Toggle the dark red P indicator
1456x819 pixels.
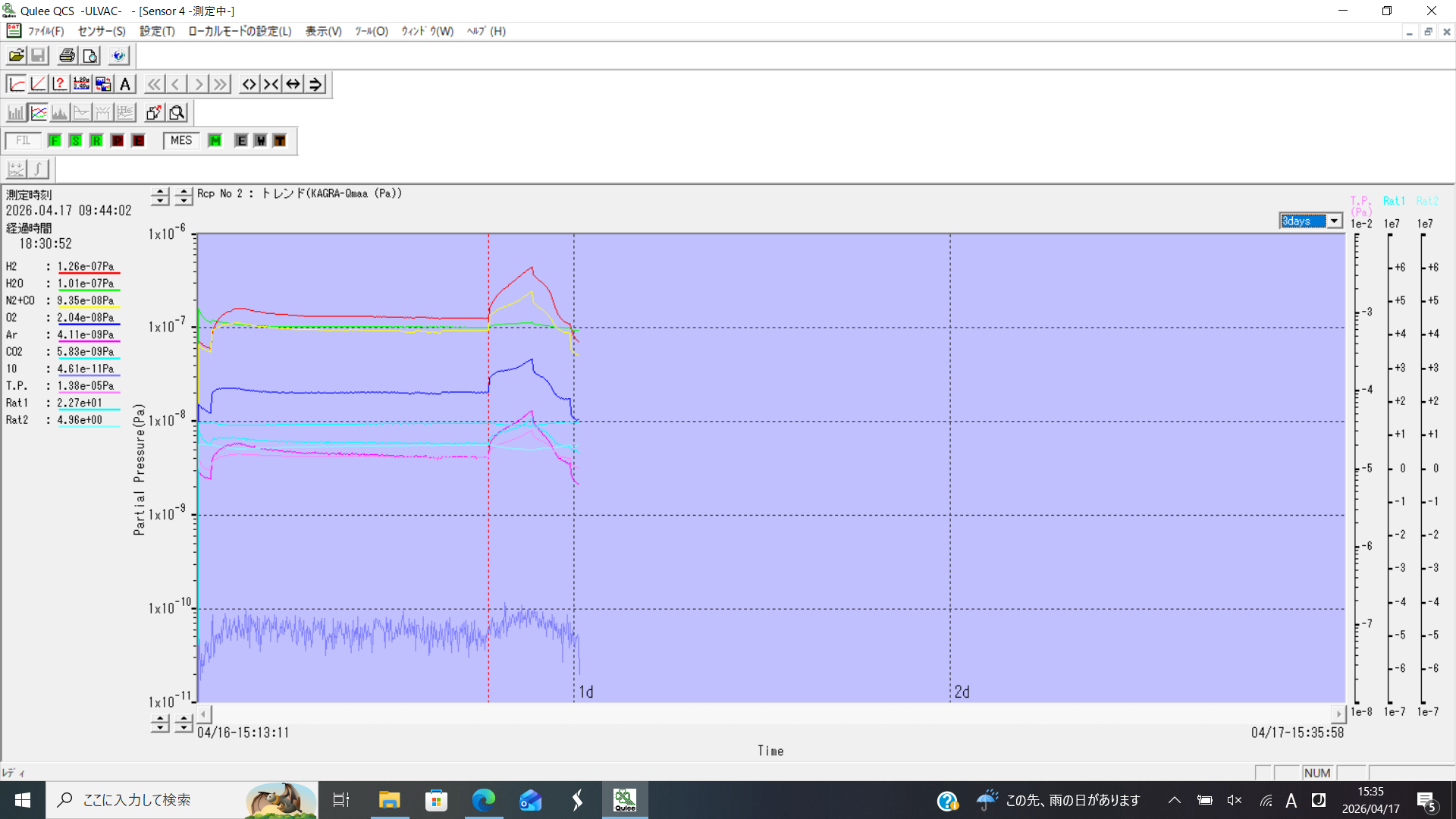[x=118, y=141]
